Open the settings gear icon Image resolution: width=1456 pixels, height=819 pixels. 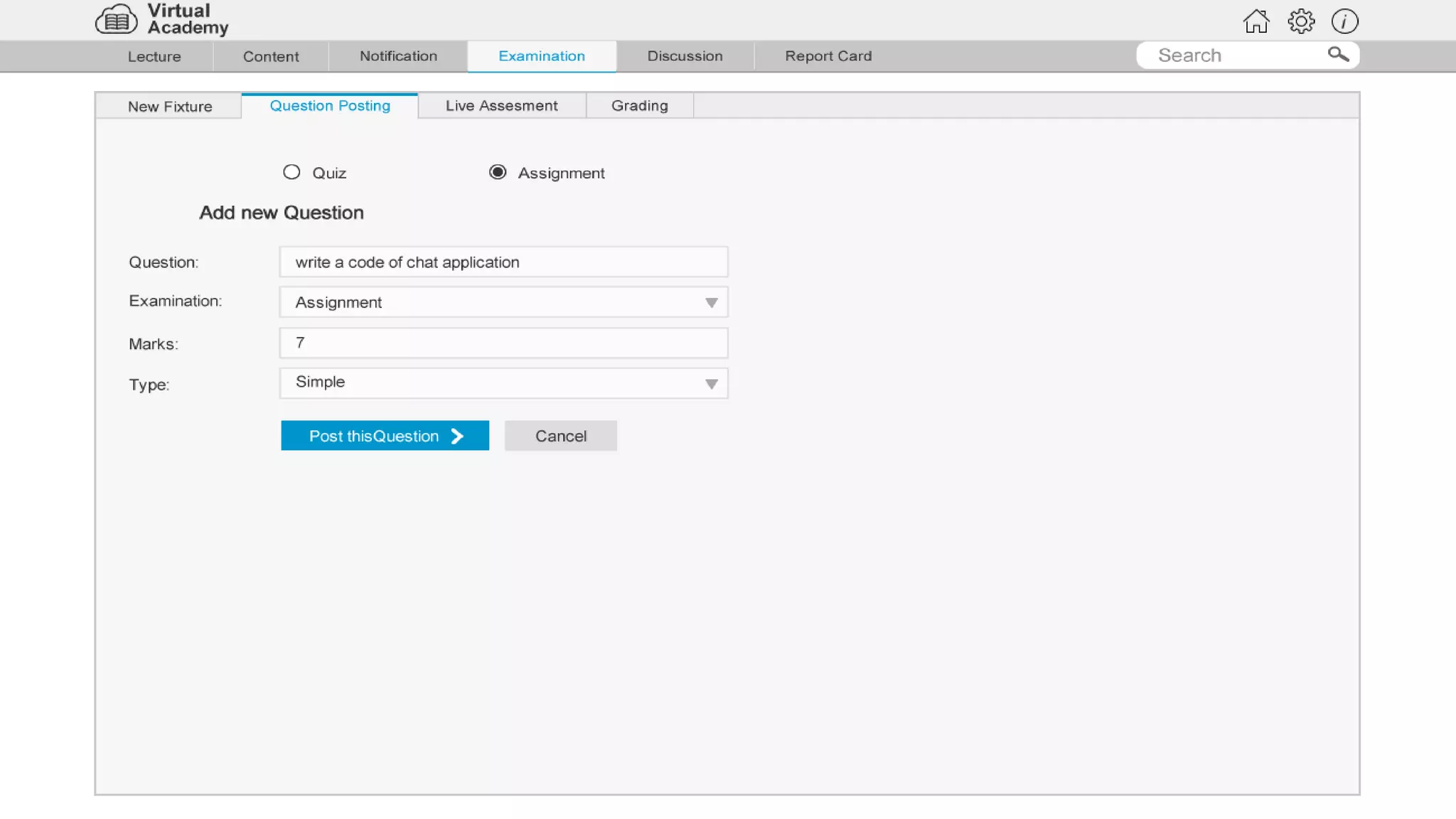[x=1301, y=21]
